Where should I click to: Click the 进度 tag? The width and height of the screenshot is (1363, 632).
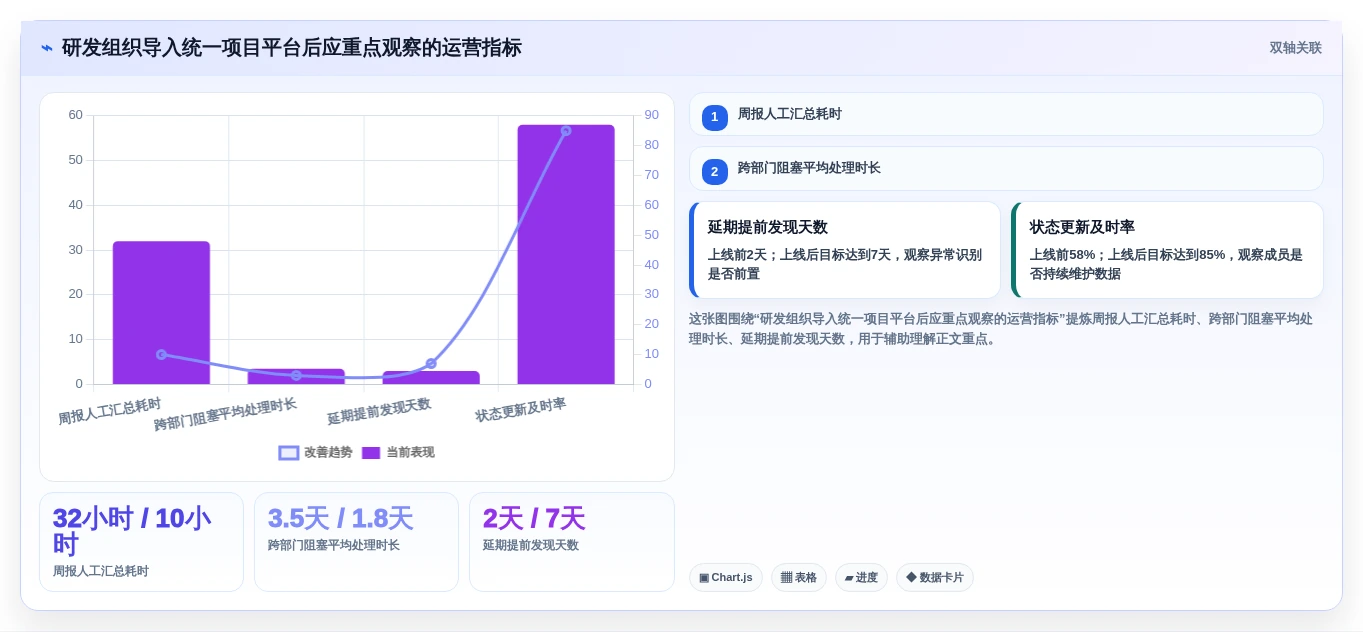pyautogui.click(x=861, y=577)
